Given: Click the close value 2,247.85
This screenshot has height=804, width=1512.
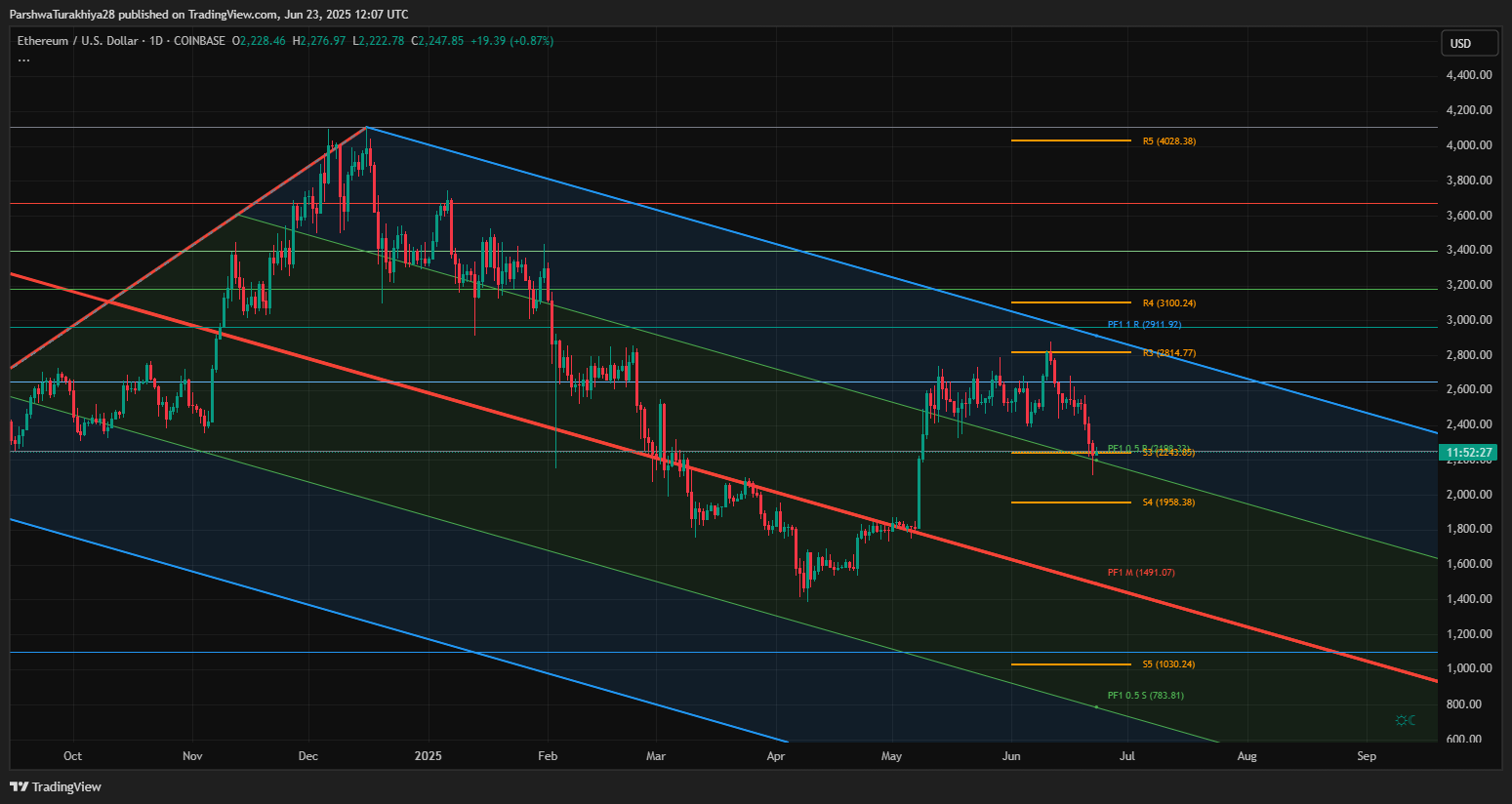Looking at the screenshot, I should click(x=441, y=41).
